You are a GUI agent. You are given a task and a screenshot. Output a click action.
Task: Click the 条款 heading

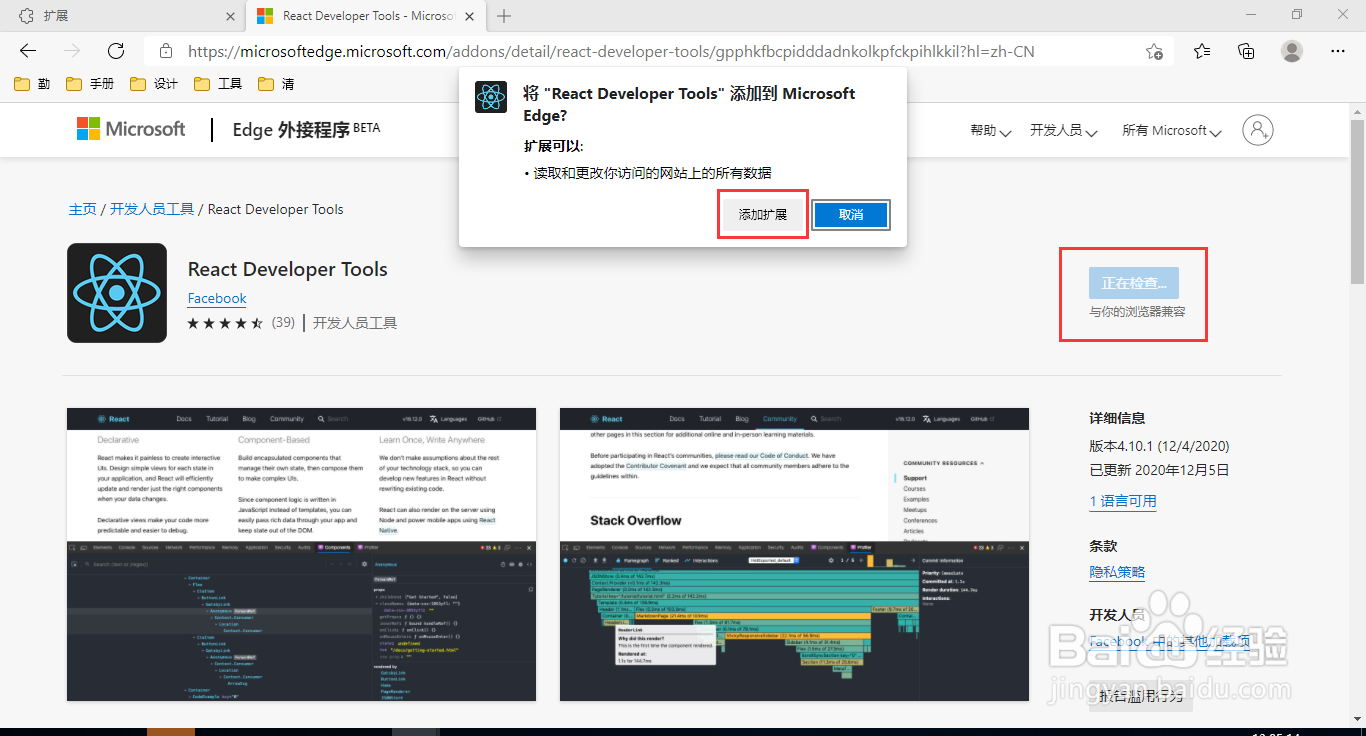[1103, 546]
